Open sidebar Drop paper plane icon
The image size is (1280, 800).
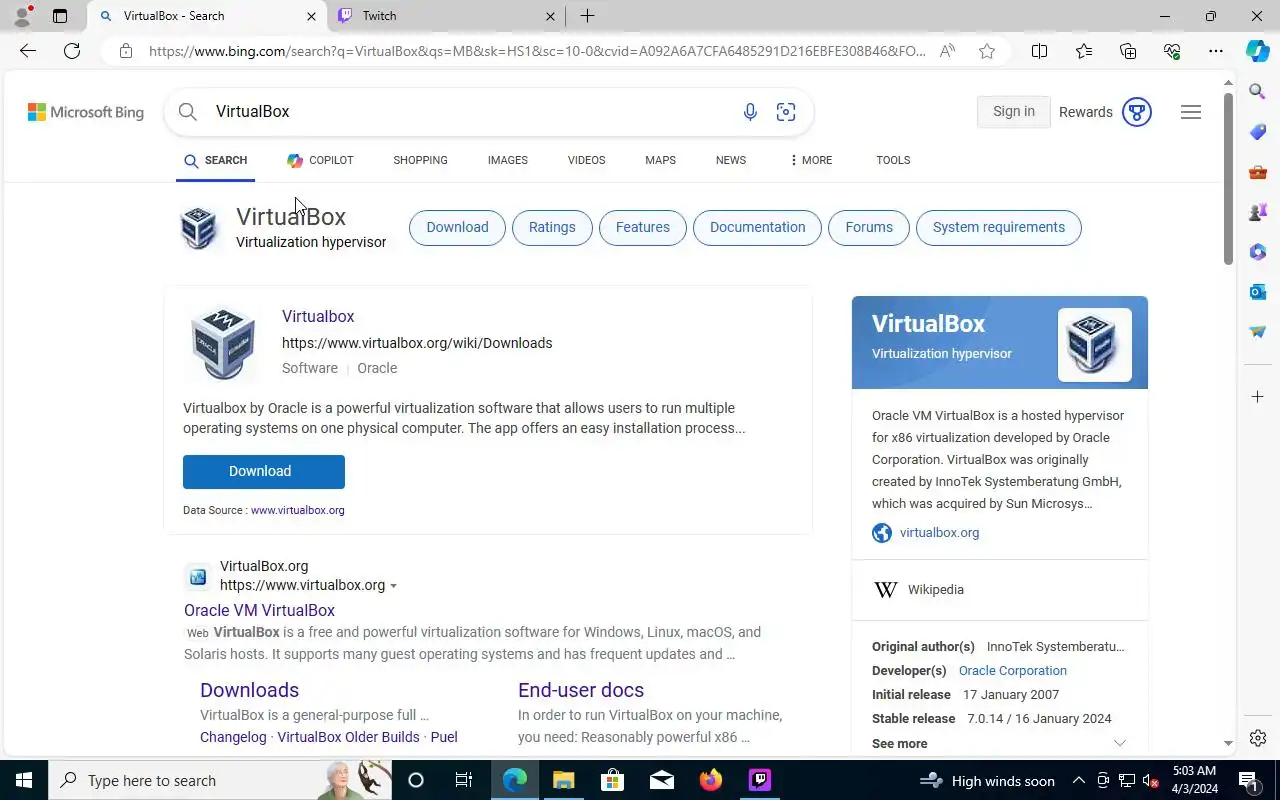point(1258,332)
